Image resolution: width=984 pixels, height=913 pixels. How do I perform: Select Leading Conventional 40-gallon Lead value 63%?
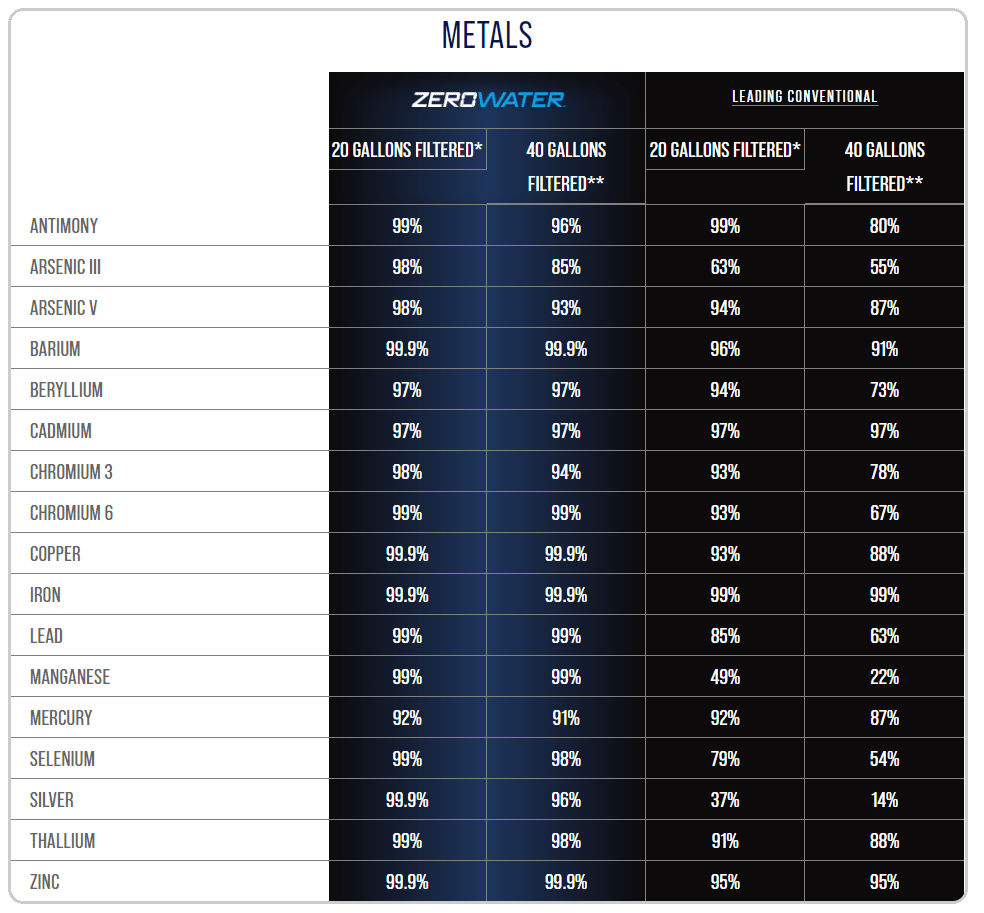tap(884, 636)
